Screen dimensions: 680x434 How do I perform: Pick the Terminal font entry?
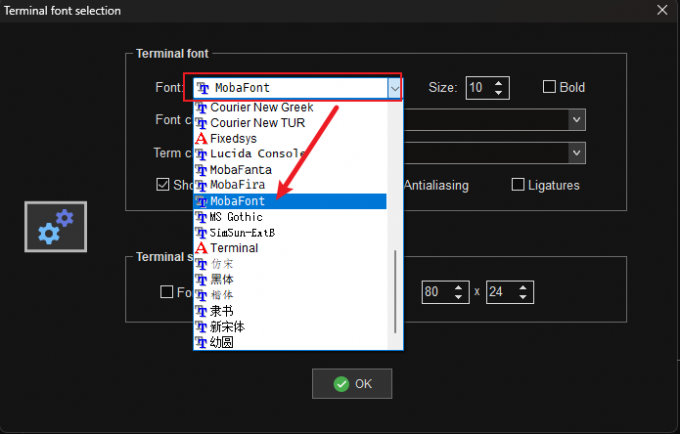(290, 248)
